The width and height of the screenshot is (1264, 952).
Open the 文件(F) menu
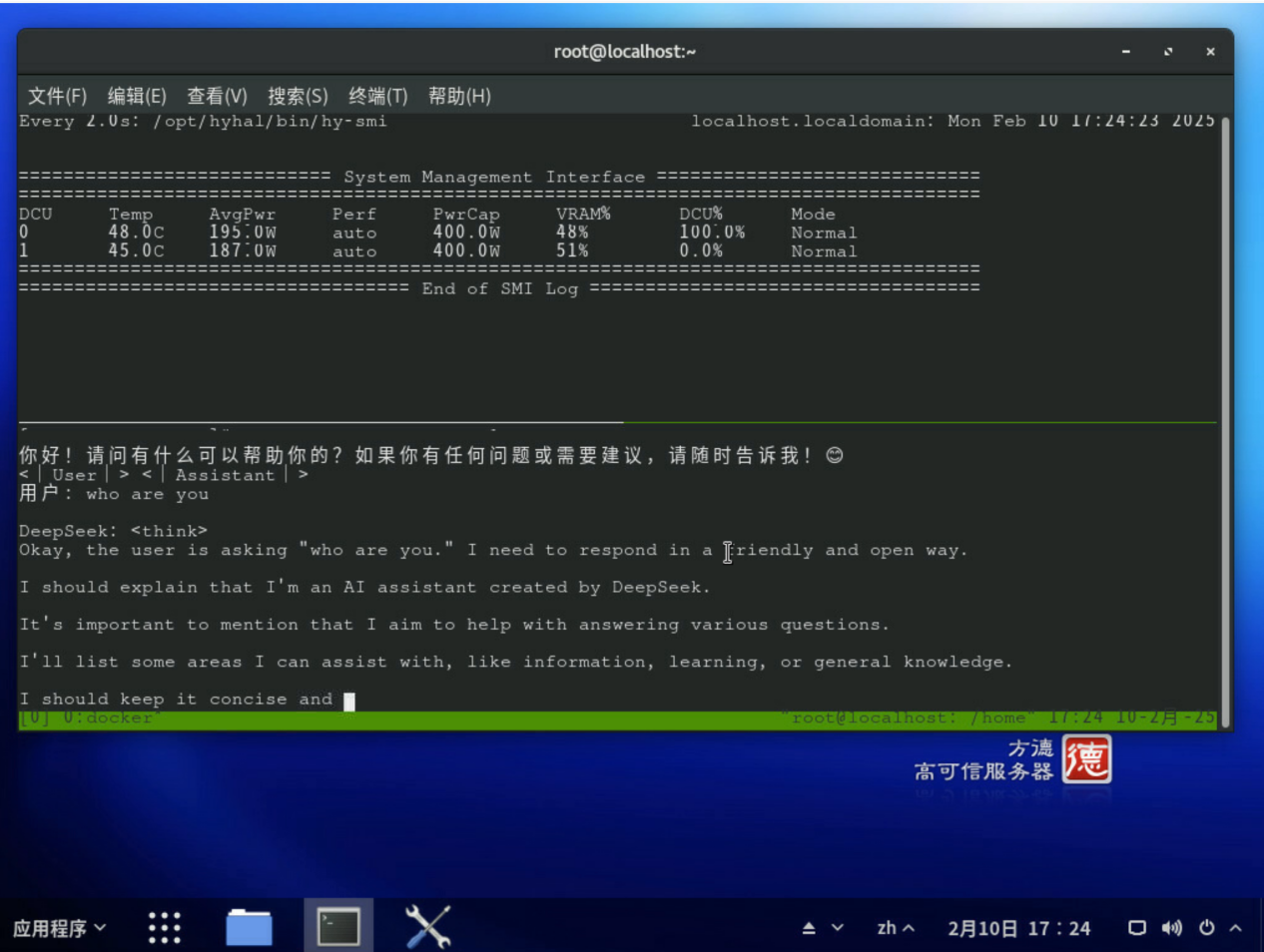pos(57,96)
